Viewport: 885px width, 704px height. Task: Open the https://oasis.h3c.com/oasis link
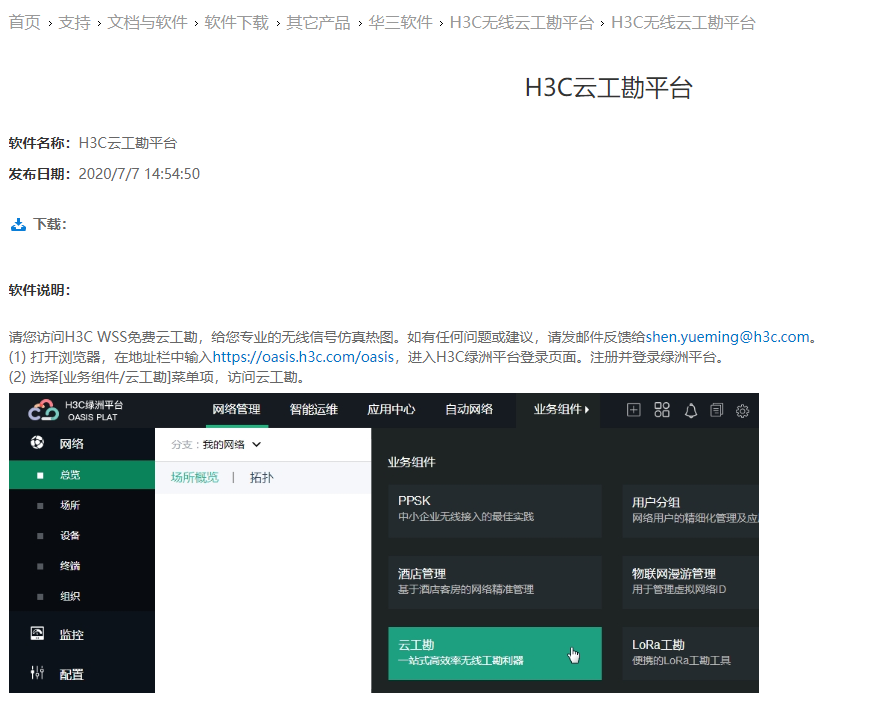tap(303, 357)
